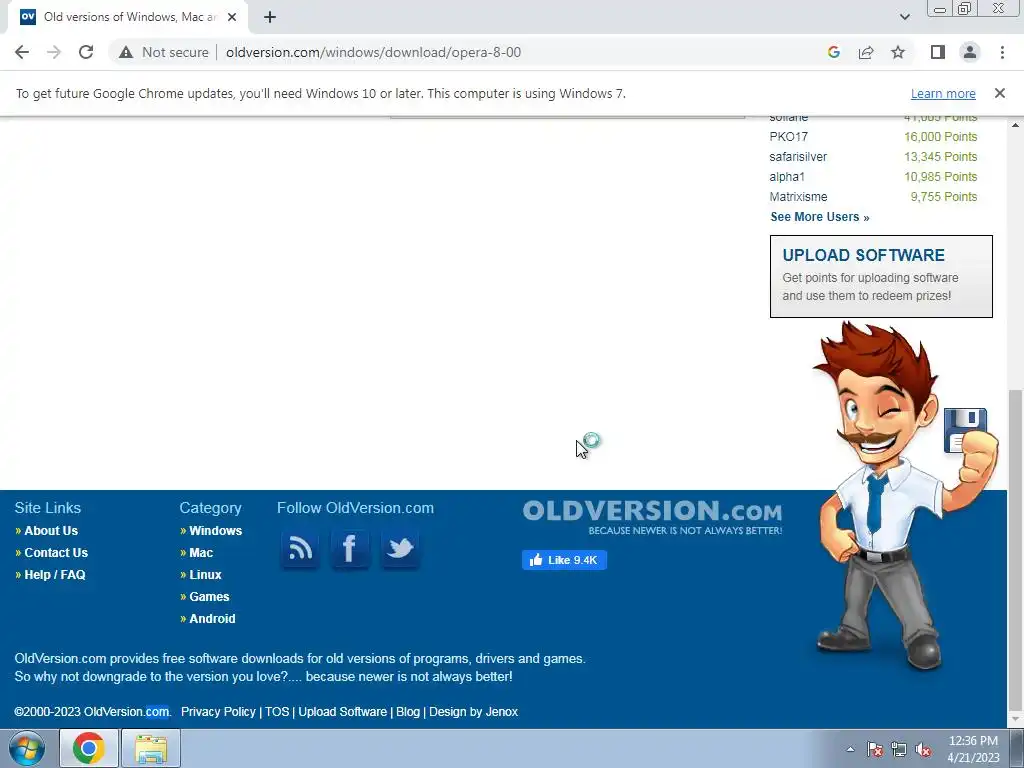Viewport: 1024px width, 768px height.
Task: Open the Help / FAQ link
Action: [55, 575]
